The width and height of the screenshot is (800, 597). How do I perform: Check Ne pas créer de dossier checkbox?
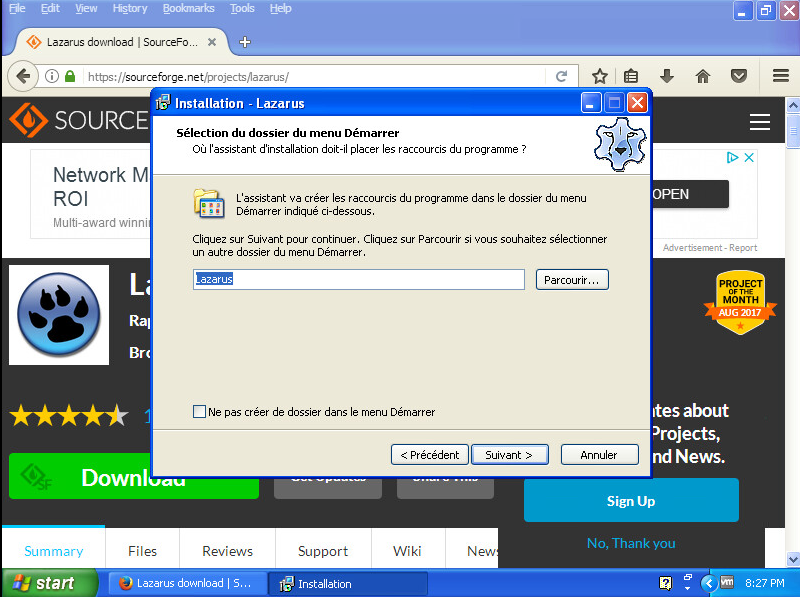click(199, 412)
